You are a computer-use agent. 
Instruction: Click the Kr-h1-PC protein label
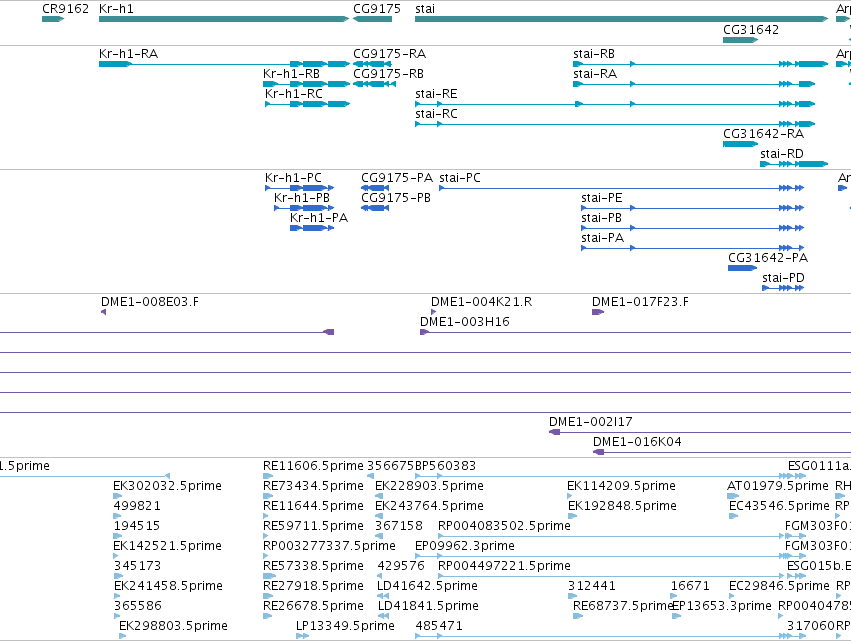click(293, 178)
